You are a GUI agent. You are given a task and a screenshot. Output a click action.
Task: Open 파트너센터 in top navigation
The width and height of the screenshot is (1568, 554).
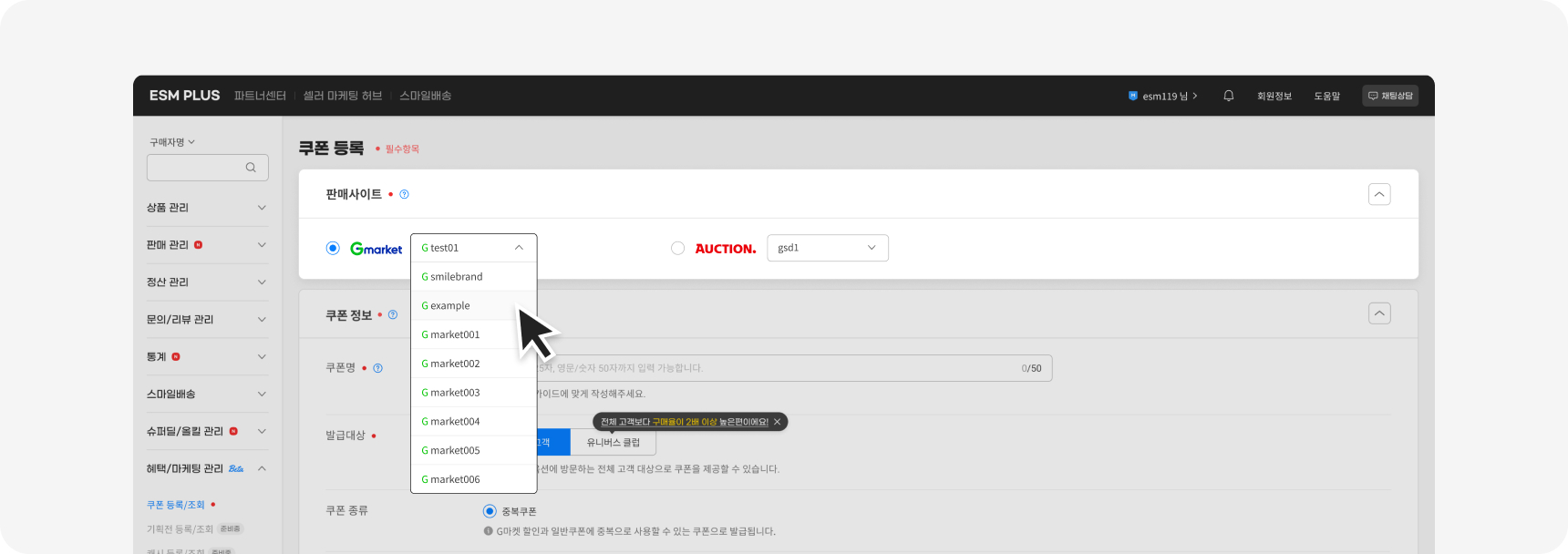260,96
